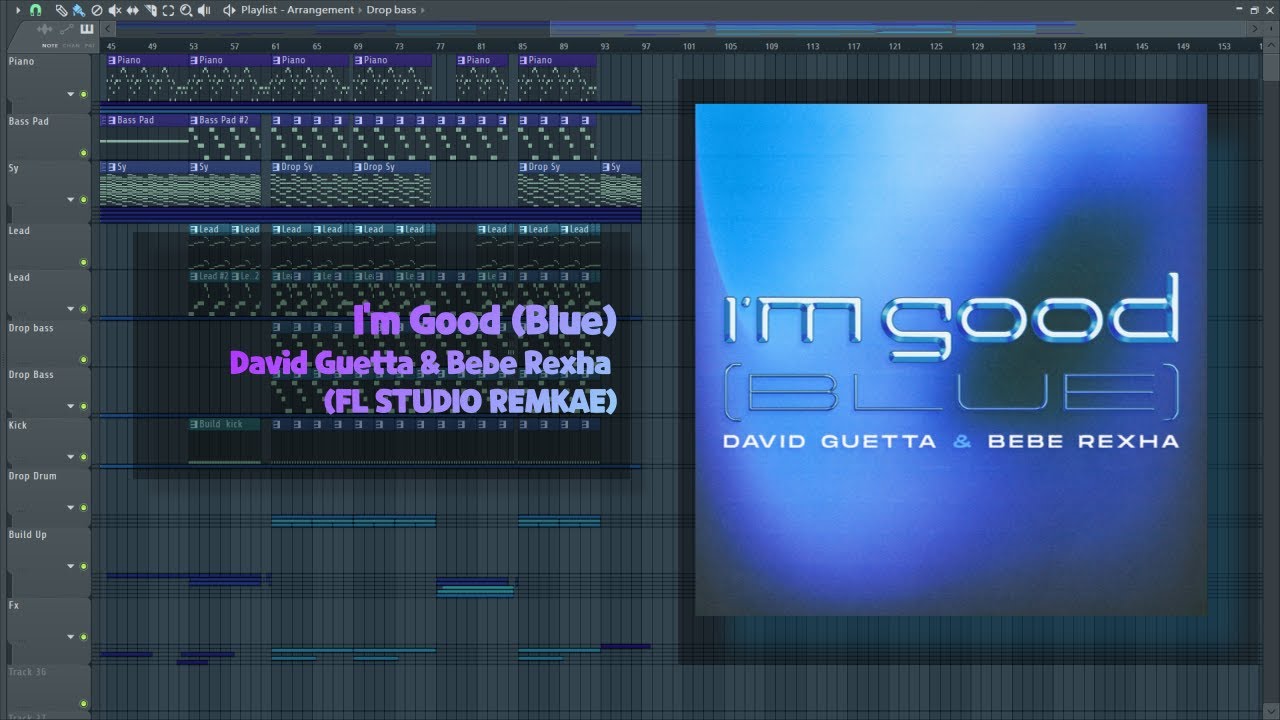
Task: Switch picker to PAT tab
Action: click(x=89, y=45)
